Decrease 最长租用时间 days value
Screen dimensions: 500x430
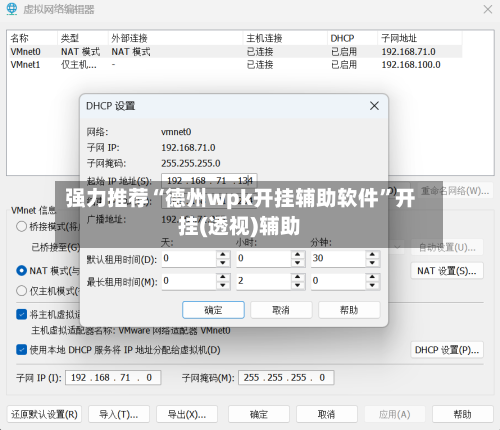(x=223, y=285)
